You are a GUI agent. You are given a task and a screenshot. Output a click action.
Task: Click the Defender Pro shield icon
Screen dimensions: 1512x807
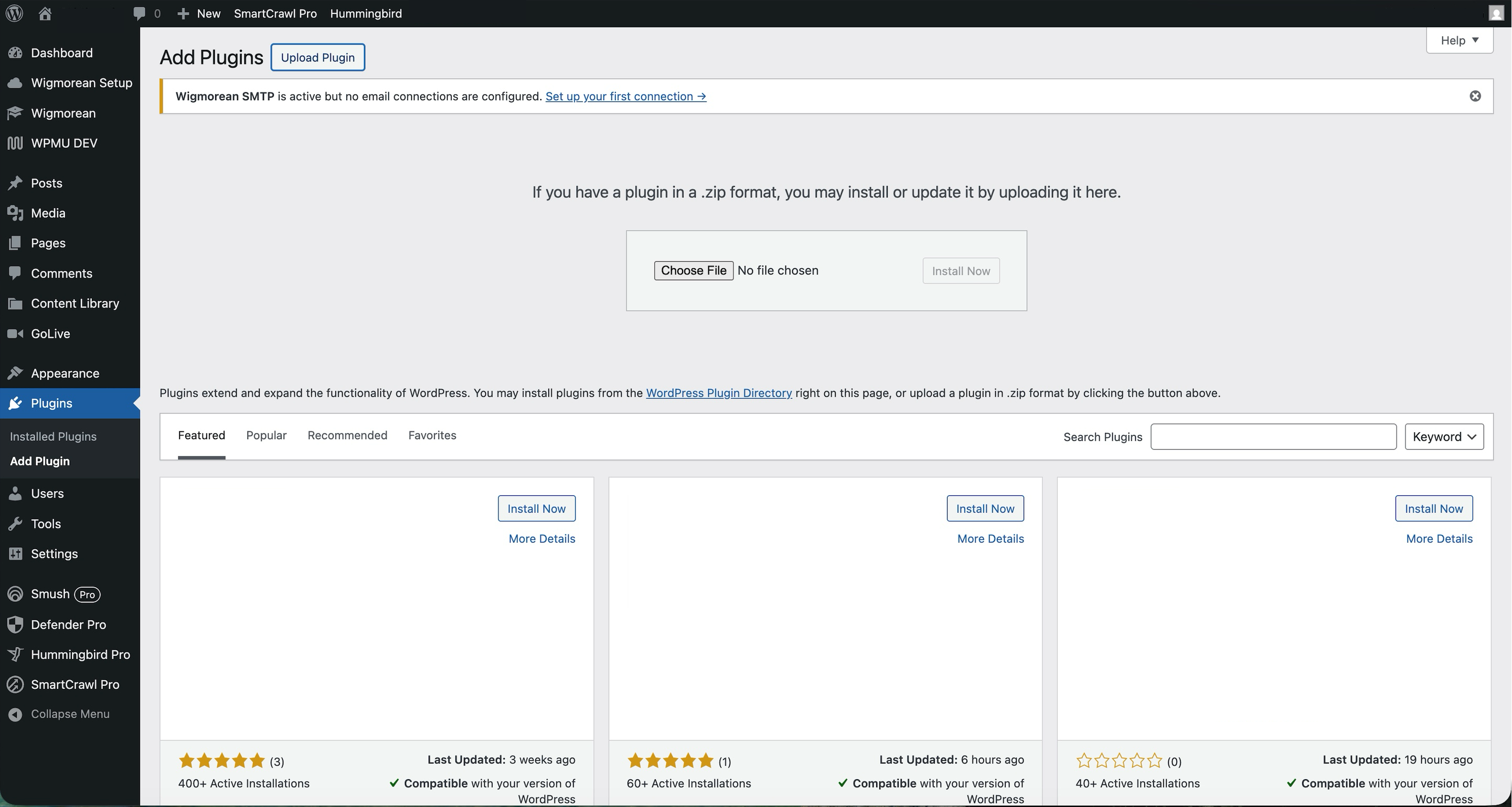pyautogui.click(x=15, y=624)
